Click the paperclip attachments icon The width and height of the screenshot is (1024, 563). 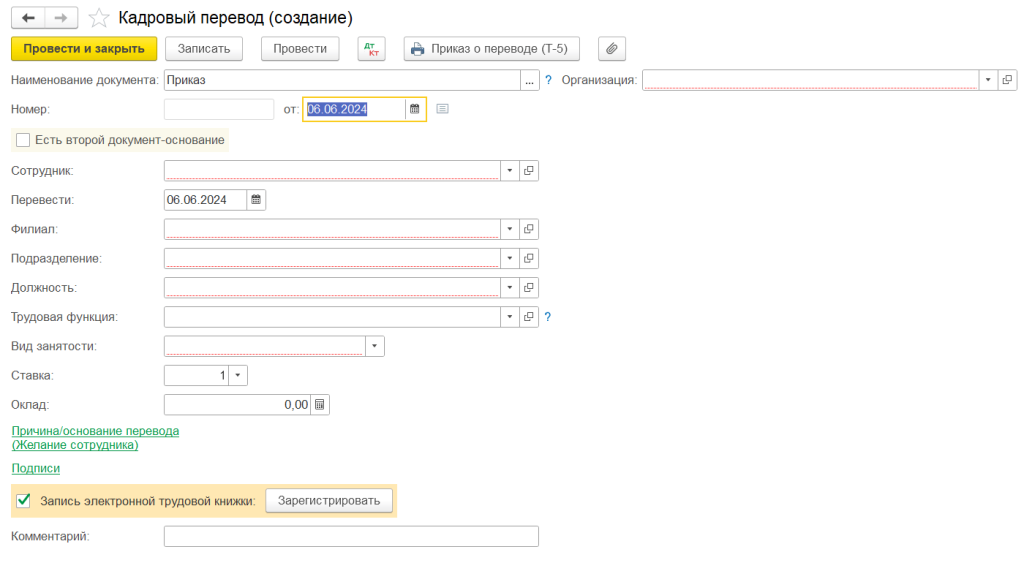[612, 48]
